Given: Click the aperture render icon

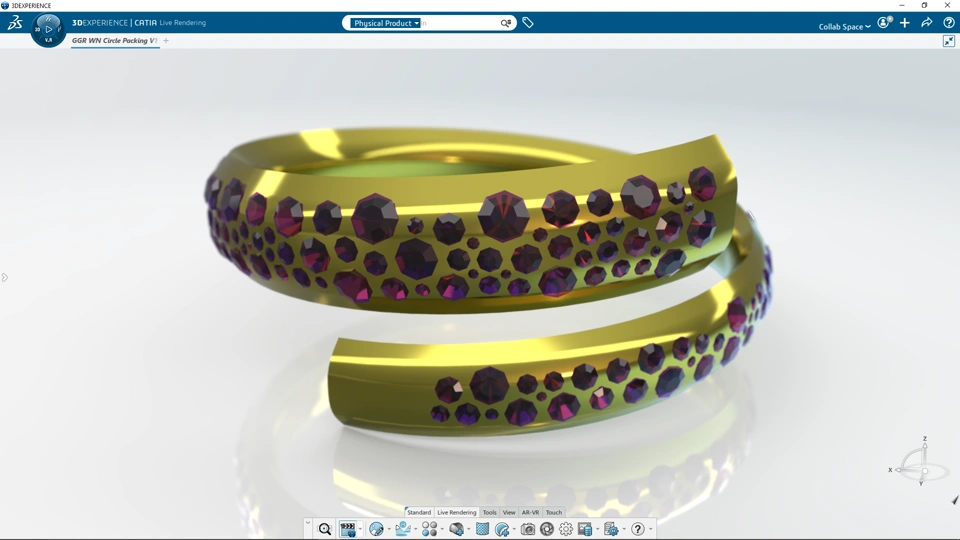Looking at the screenshot, I should coord(547,529).
